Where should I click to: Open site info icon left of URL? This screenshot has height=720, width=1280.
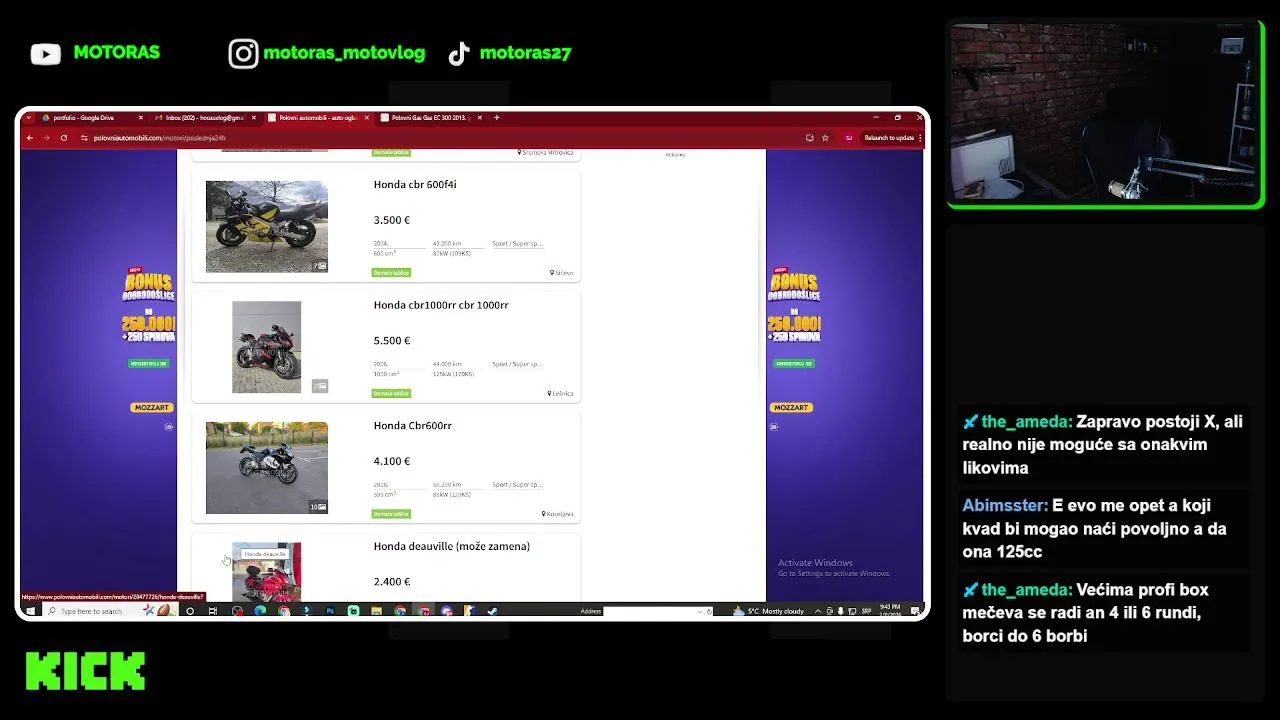[x=84, y=137]
